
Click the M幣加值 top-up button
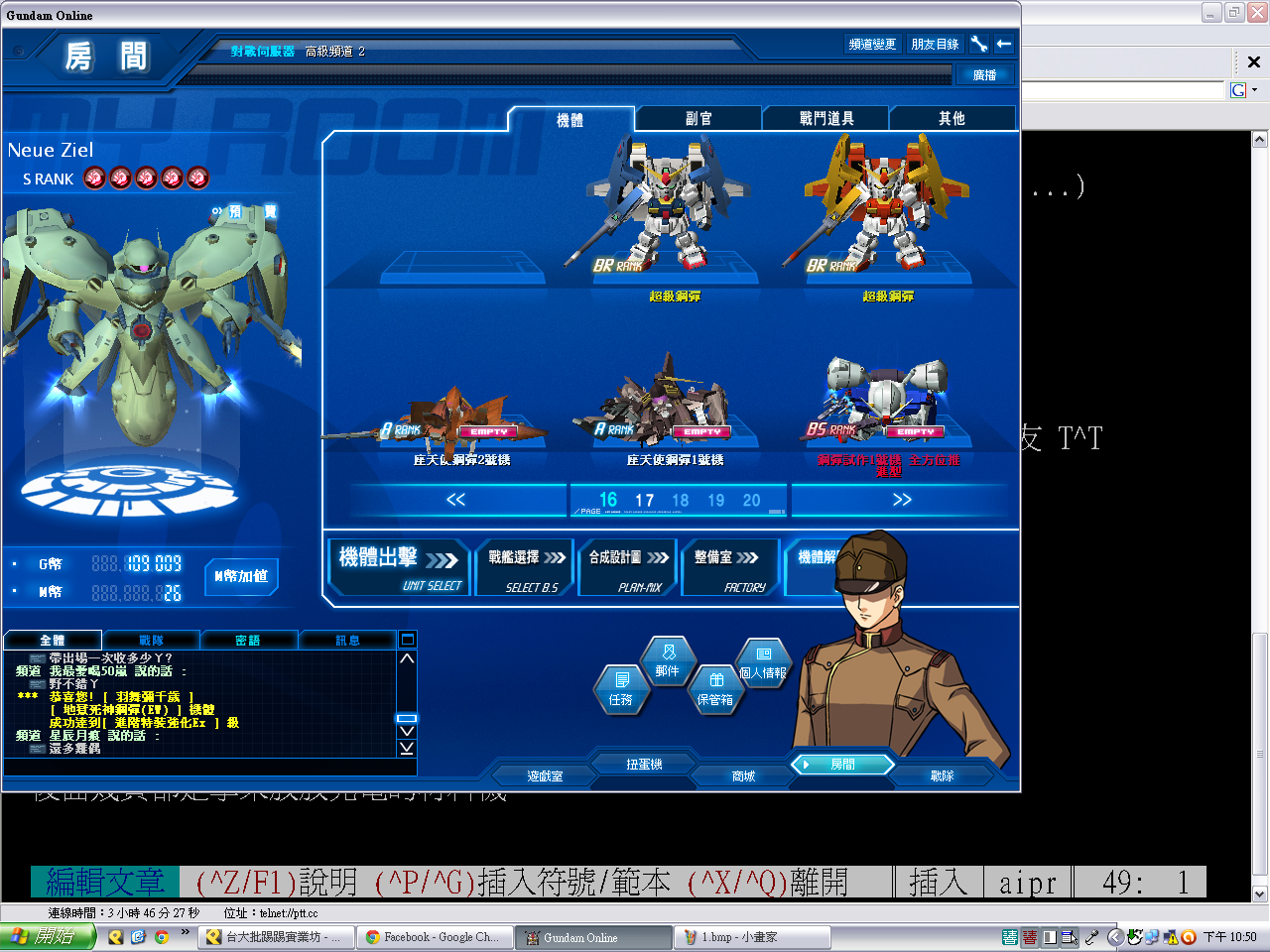241,576
